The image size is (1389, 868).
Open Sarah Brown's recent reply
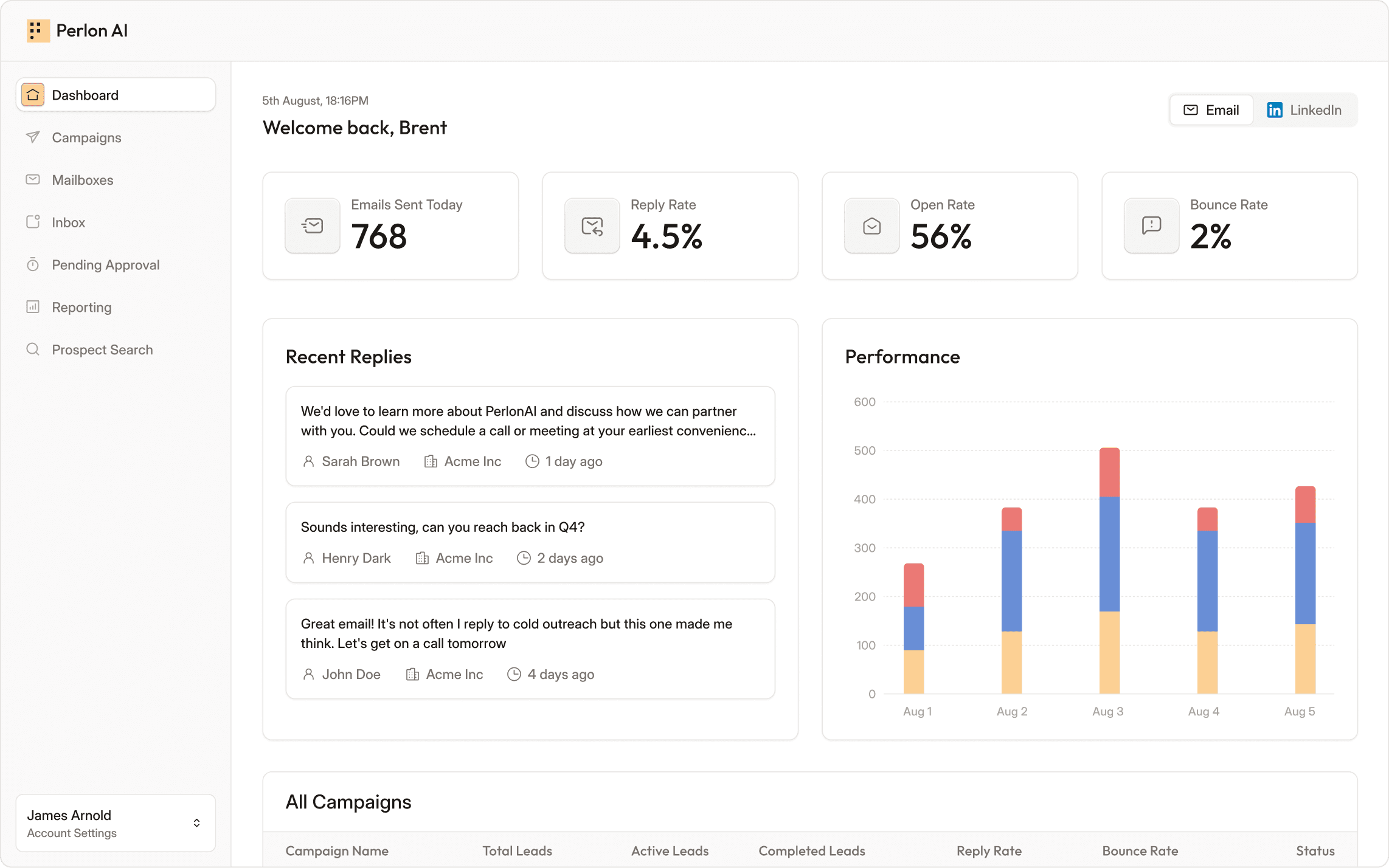pyautogui.click(x=530, y=436)
